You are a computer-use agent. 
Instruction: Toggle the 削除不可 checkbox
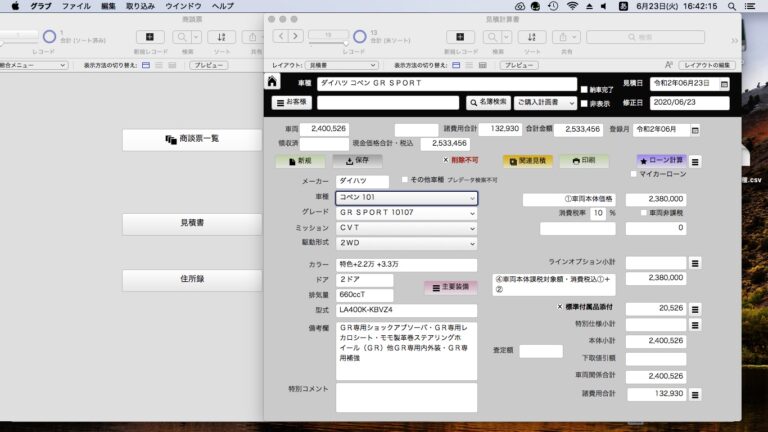446,160
